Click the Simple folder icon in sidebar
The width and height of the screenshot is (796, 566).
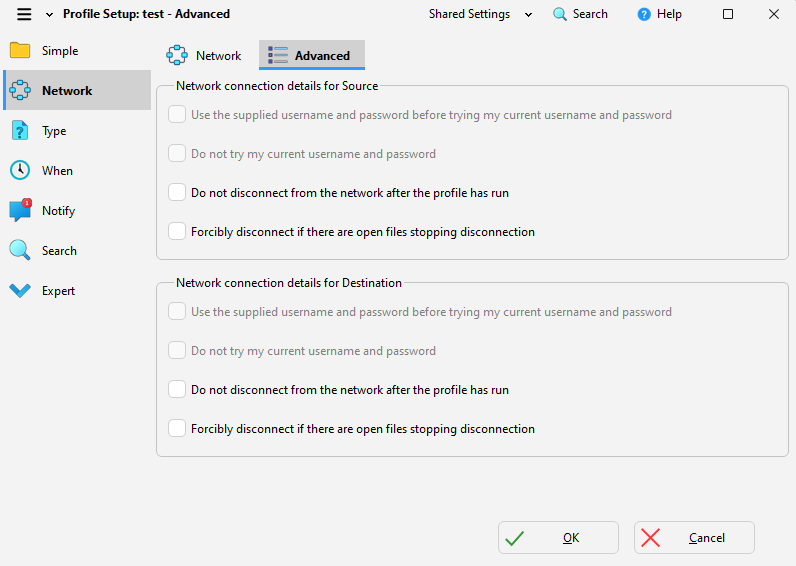(x=20, y=51)
